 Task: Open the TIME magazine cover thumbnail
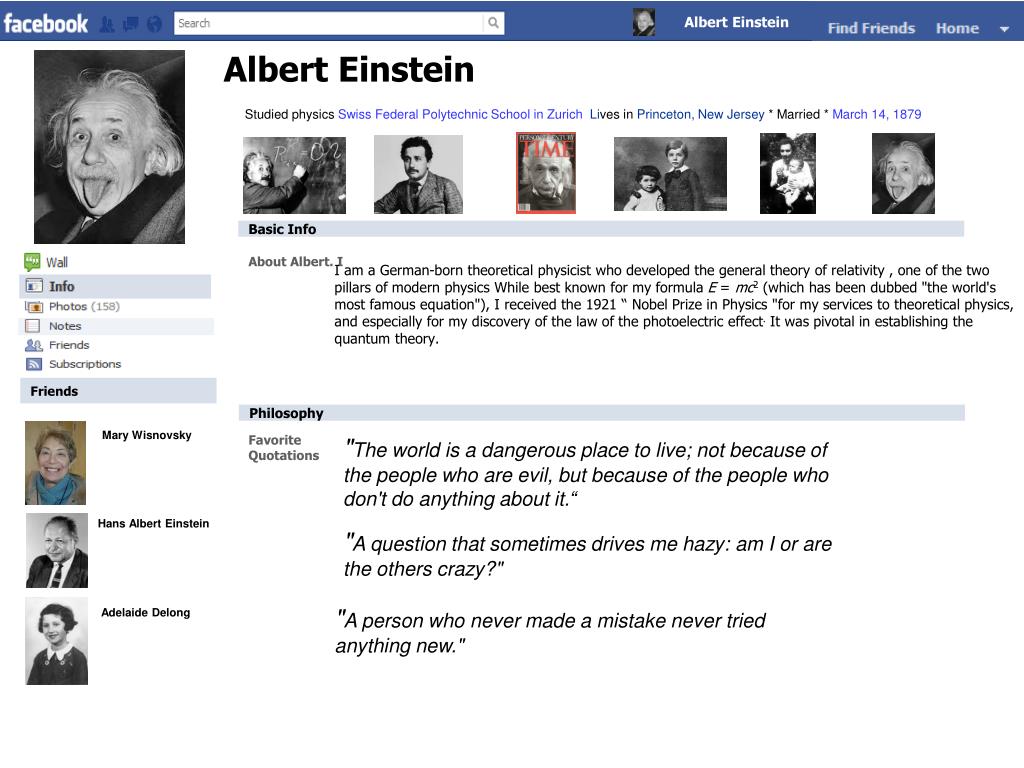(546, 173)
